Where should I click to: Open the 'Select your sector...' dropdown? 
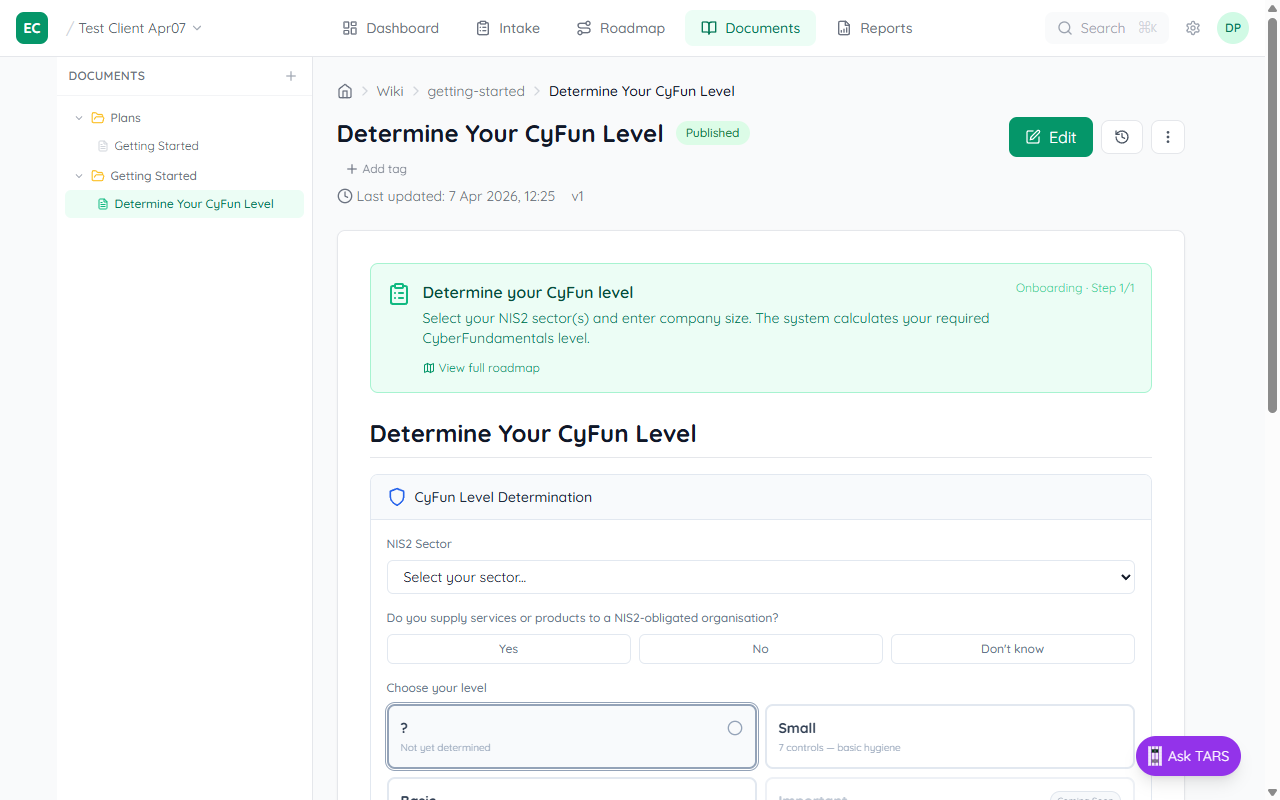[760, 577]
